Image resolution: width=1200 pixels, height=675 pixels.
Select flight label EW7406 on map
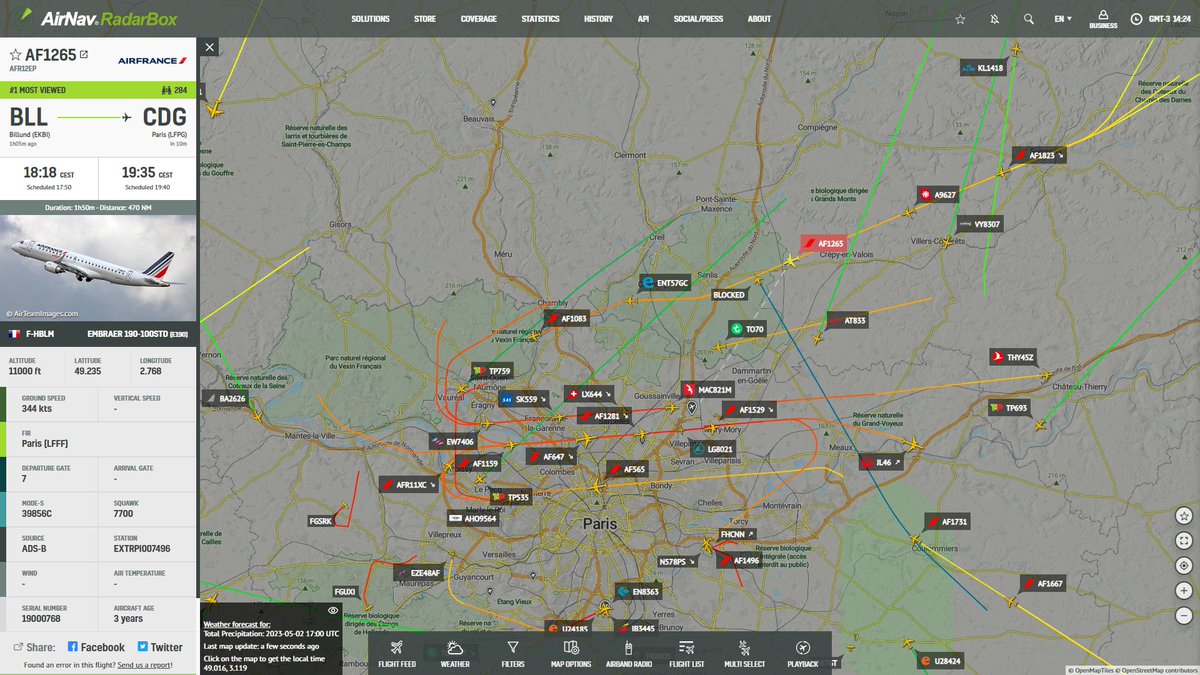tap(453, 441)
